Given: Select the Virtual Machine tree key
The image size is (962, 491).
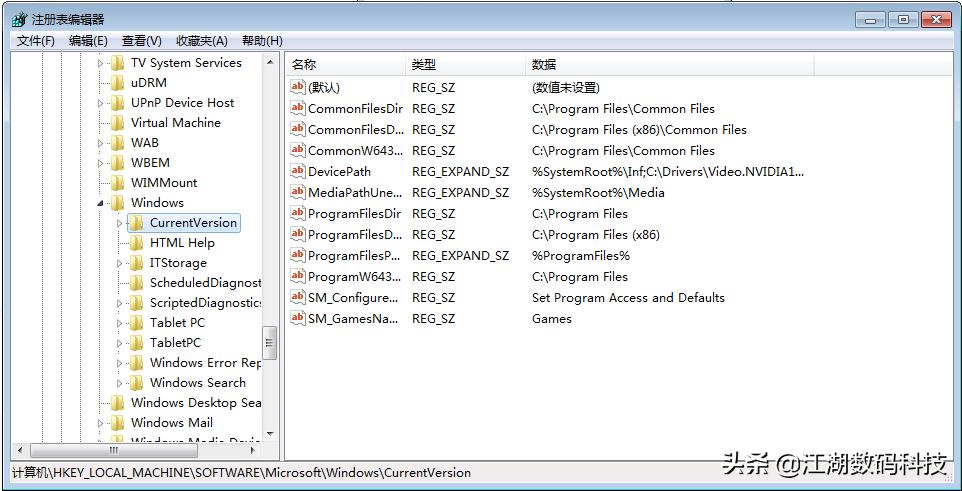Looking at the screenshot, I should (175, 123).
